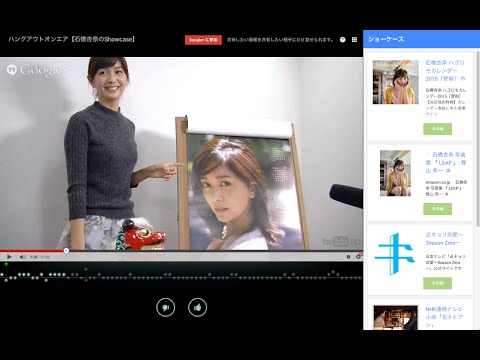Open the blue logo thumbnail for Season Zero

click(395, 254)
